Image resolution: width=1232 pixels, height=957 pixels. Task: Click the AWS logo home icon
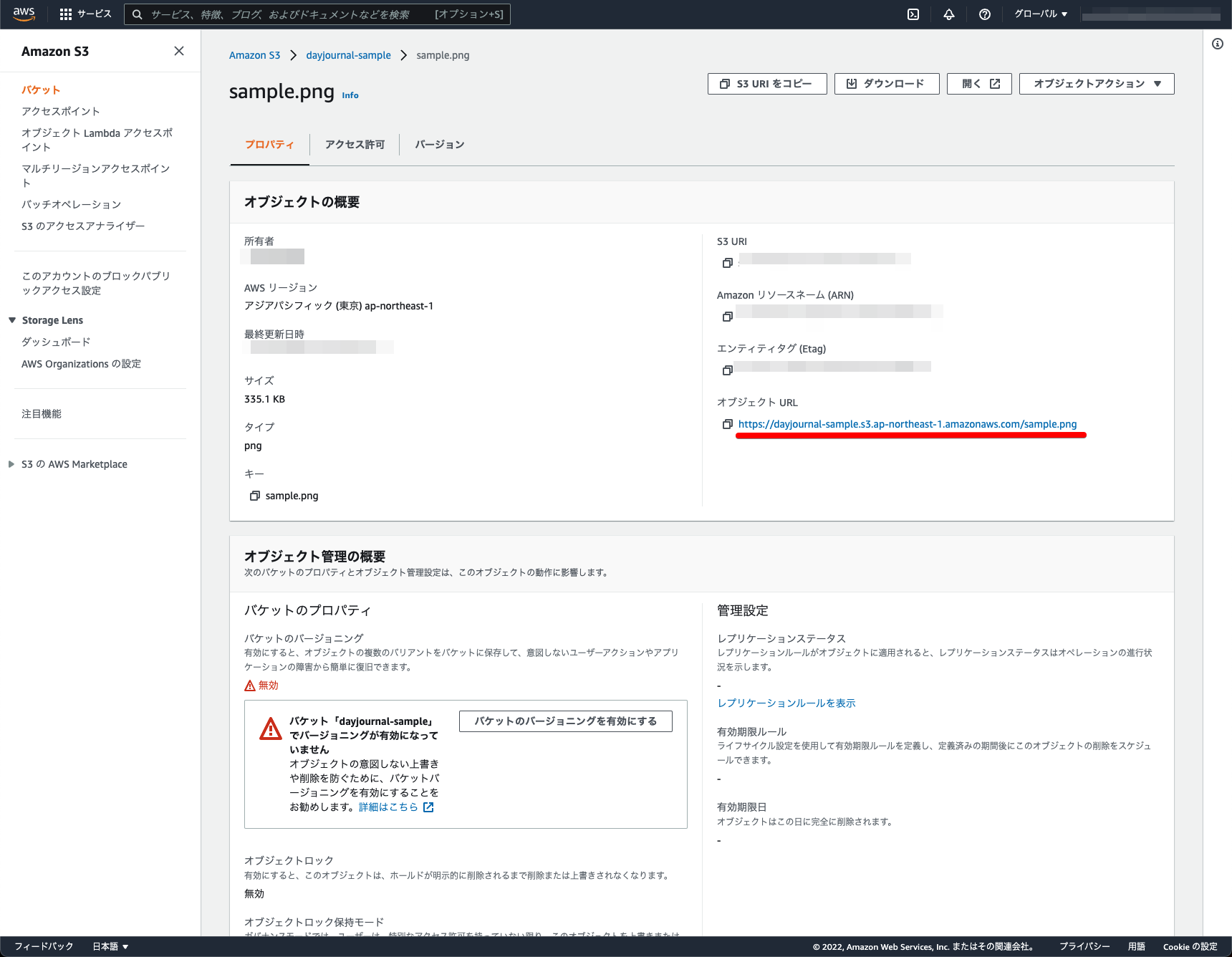tap(24, 14)
